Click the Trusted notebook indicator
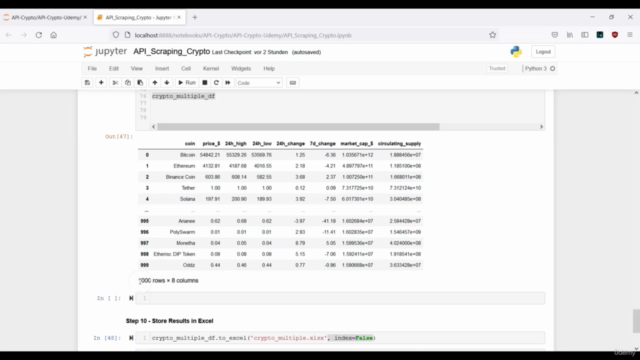Image resolution: width=640 pixels, height=360 pixels. coord(497,69)
